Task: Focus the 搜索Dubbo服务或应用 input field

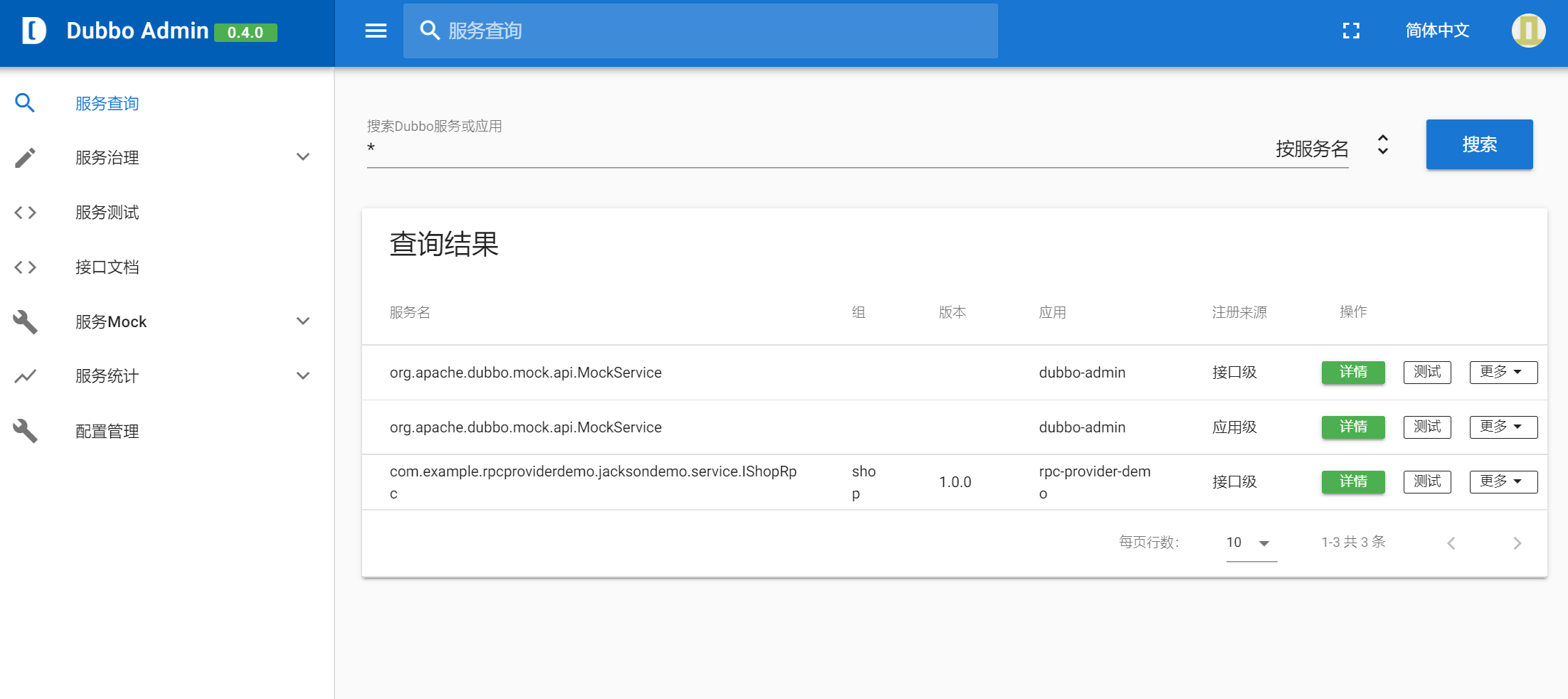Action: 815,149
